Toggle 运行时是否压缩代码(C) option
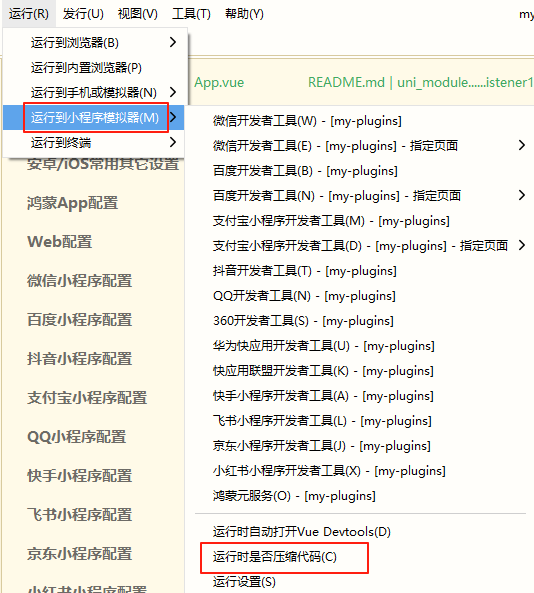534x593 pixels. point(275,557)
